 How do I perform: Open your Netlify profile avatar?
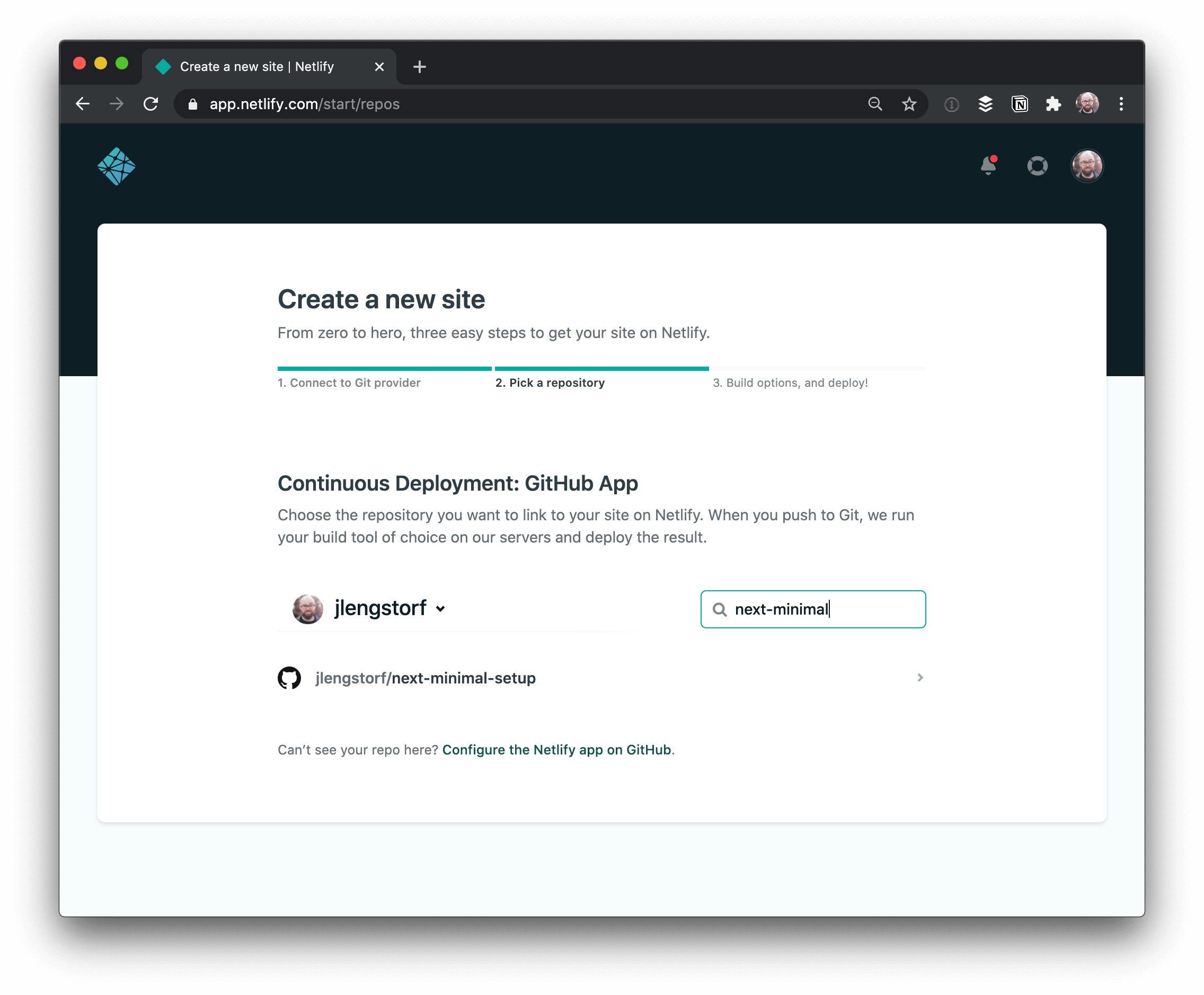pyautogui.click(x=1087, y=166)
